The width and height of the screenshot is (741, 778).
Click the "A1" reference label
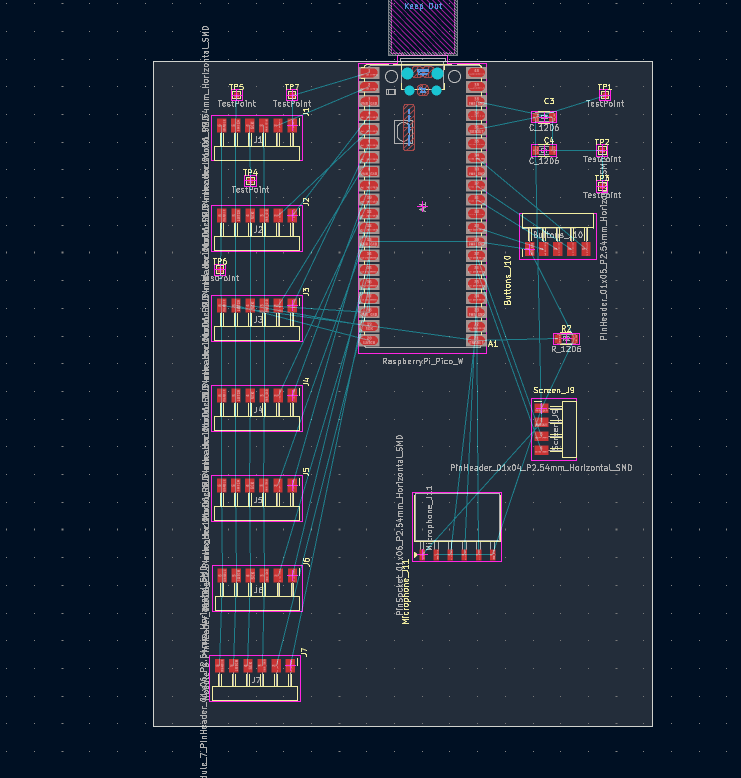point(493,344)
